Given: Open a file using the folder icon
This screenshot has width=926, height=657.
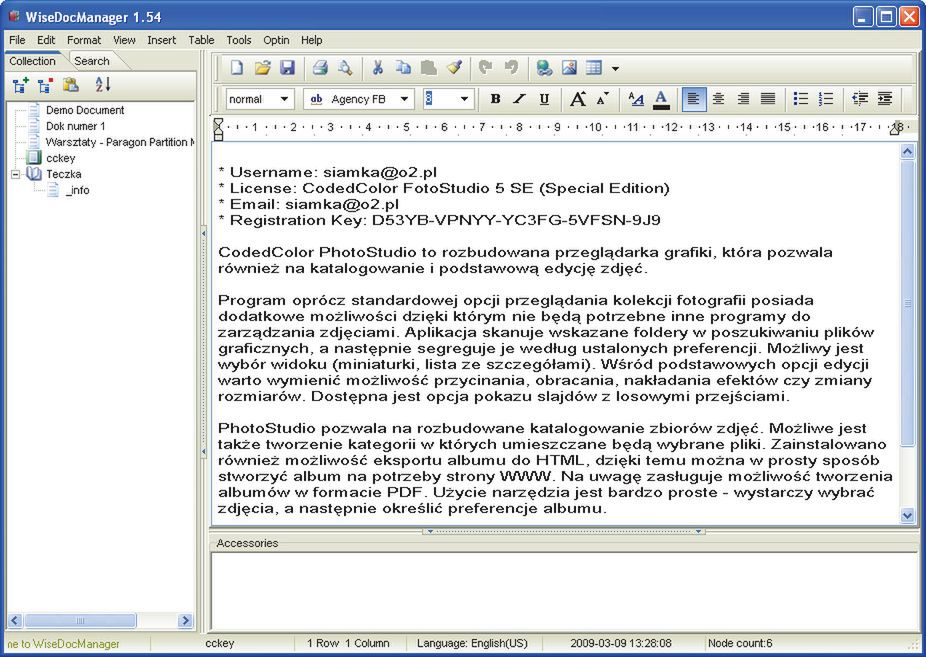Looking at the screenshot, I should [262, 68].
